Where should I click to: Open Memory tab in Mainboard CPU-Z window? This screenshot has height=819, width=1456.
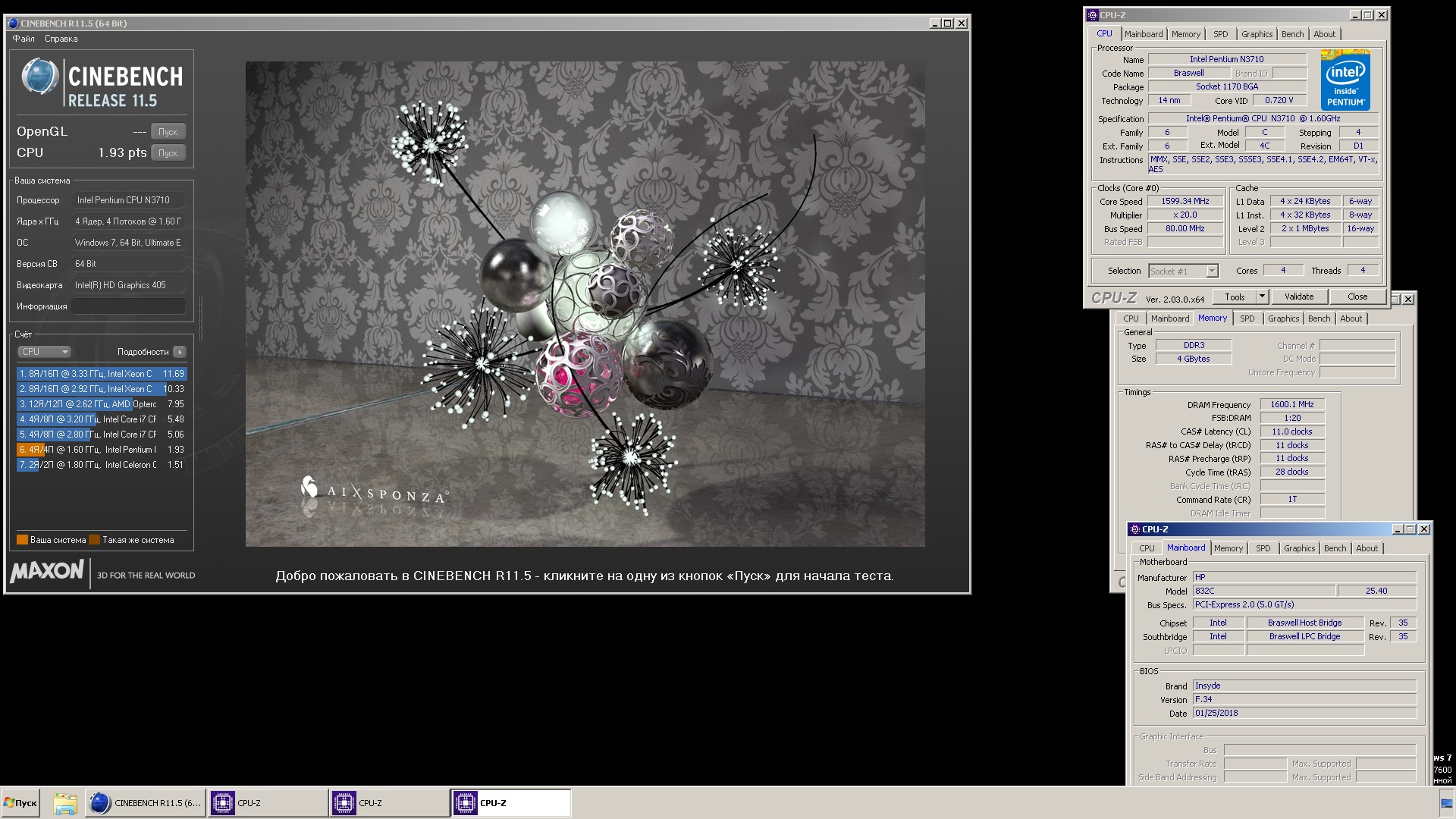tap(1228, 549)
